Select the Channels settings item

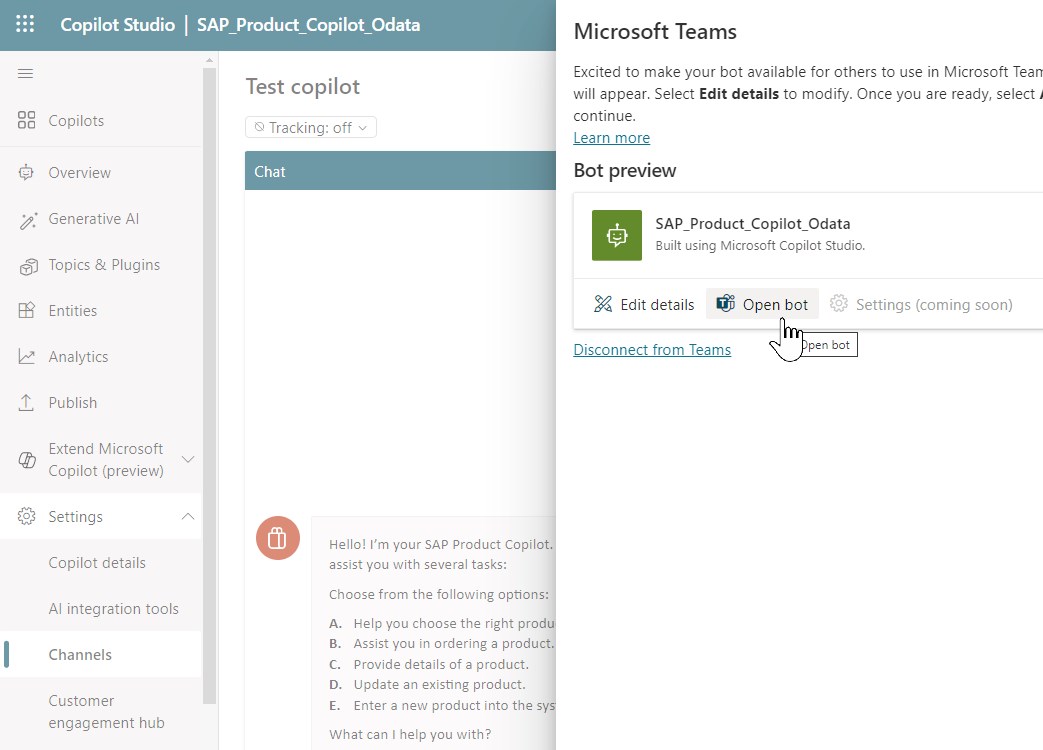tap(101, 654)
